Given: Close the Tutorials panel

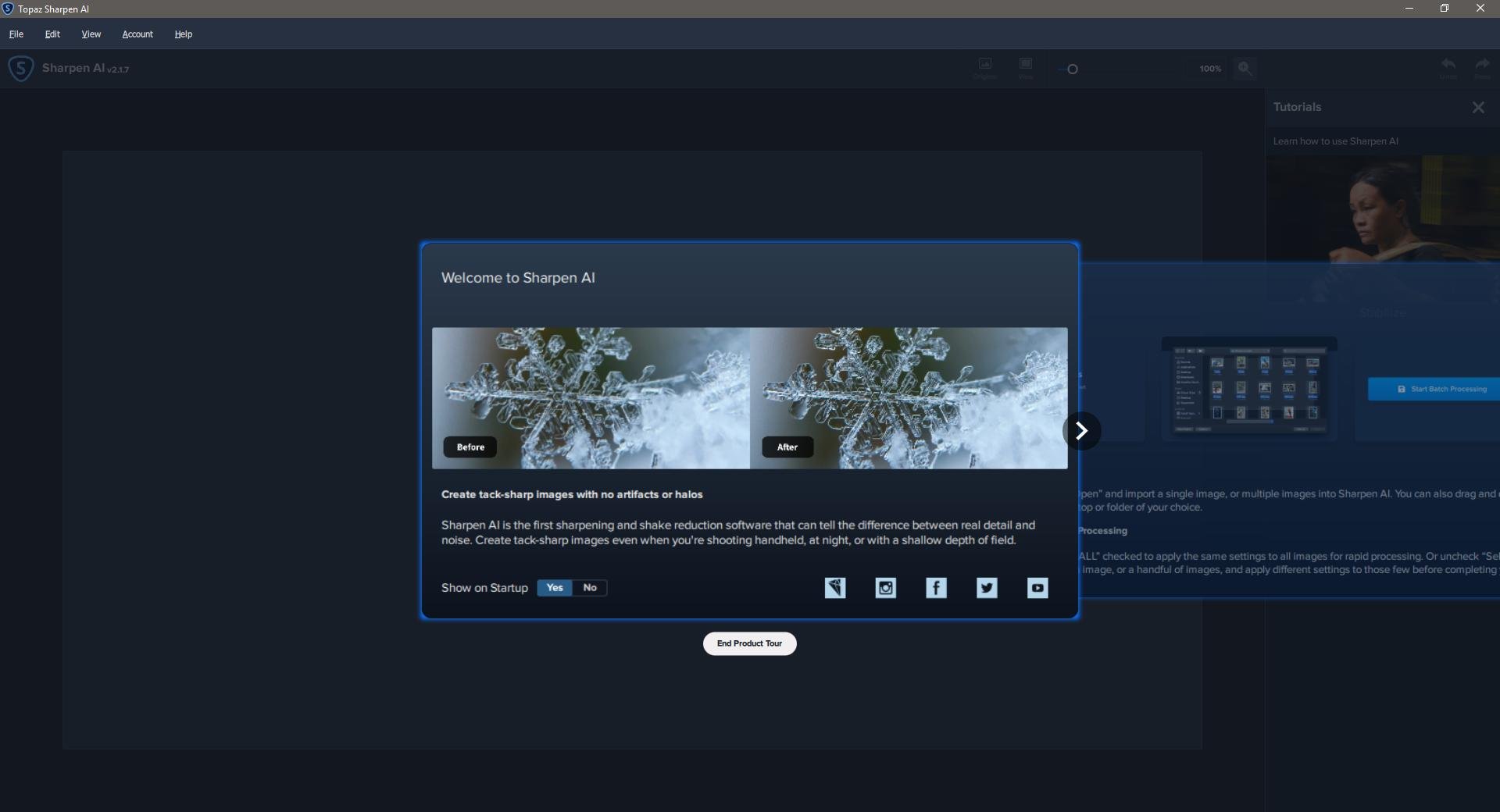Looking at the screenshot, I should 1478,108.
